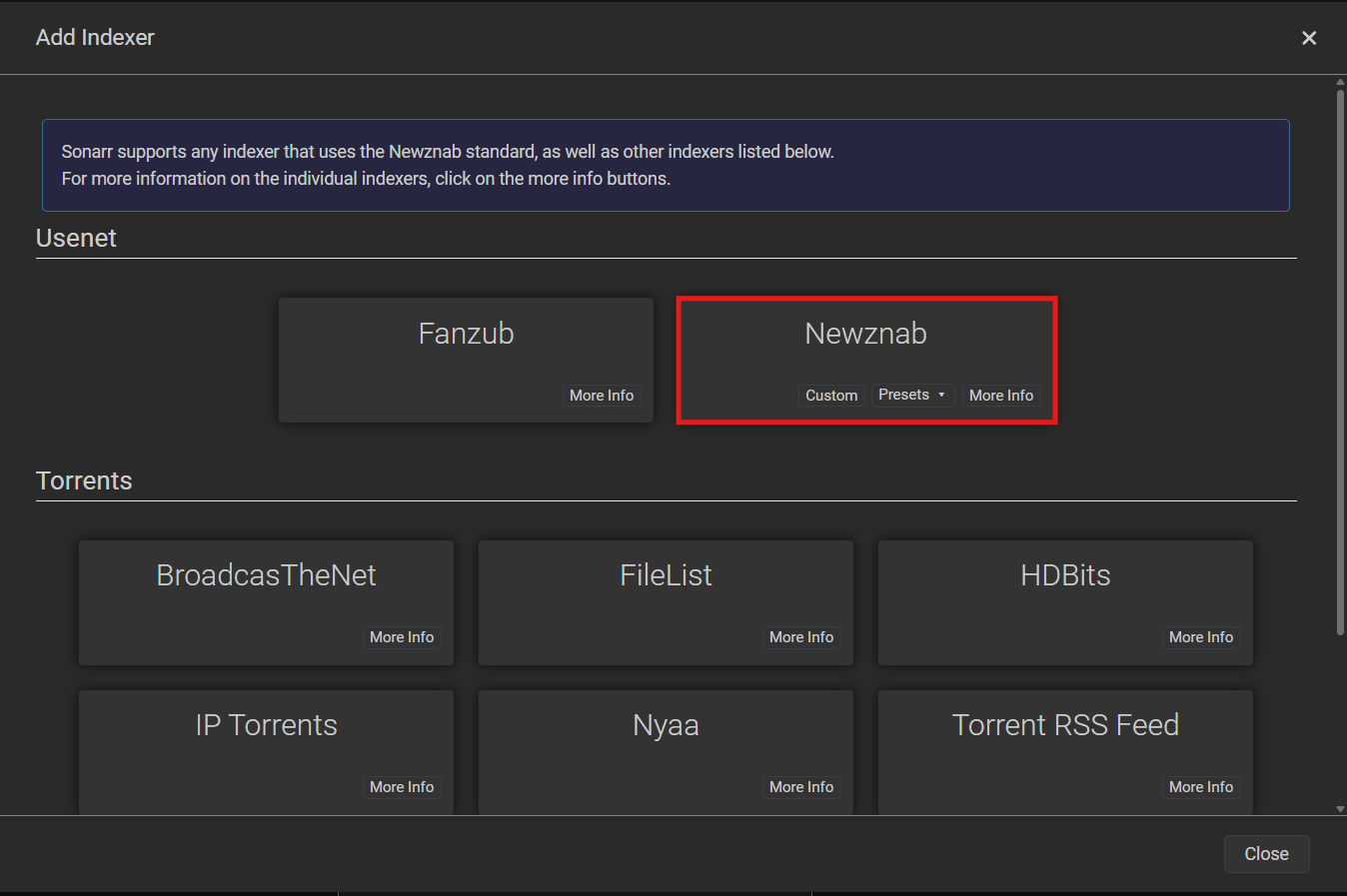Screen dimensions: 1347x896
Task: Click the Torrents section heading
Action: 84,480
